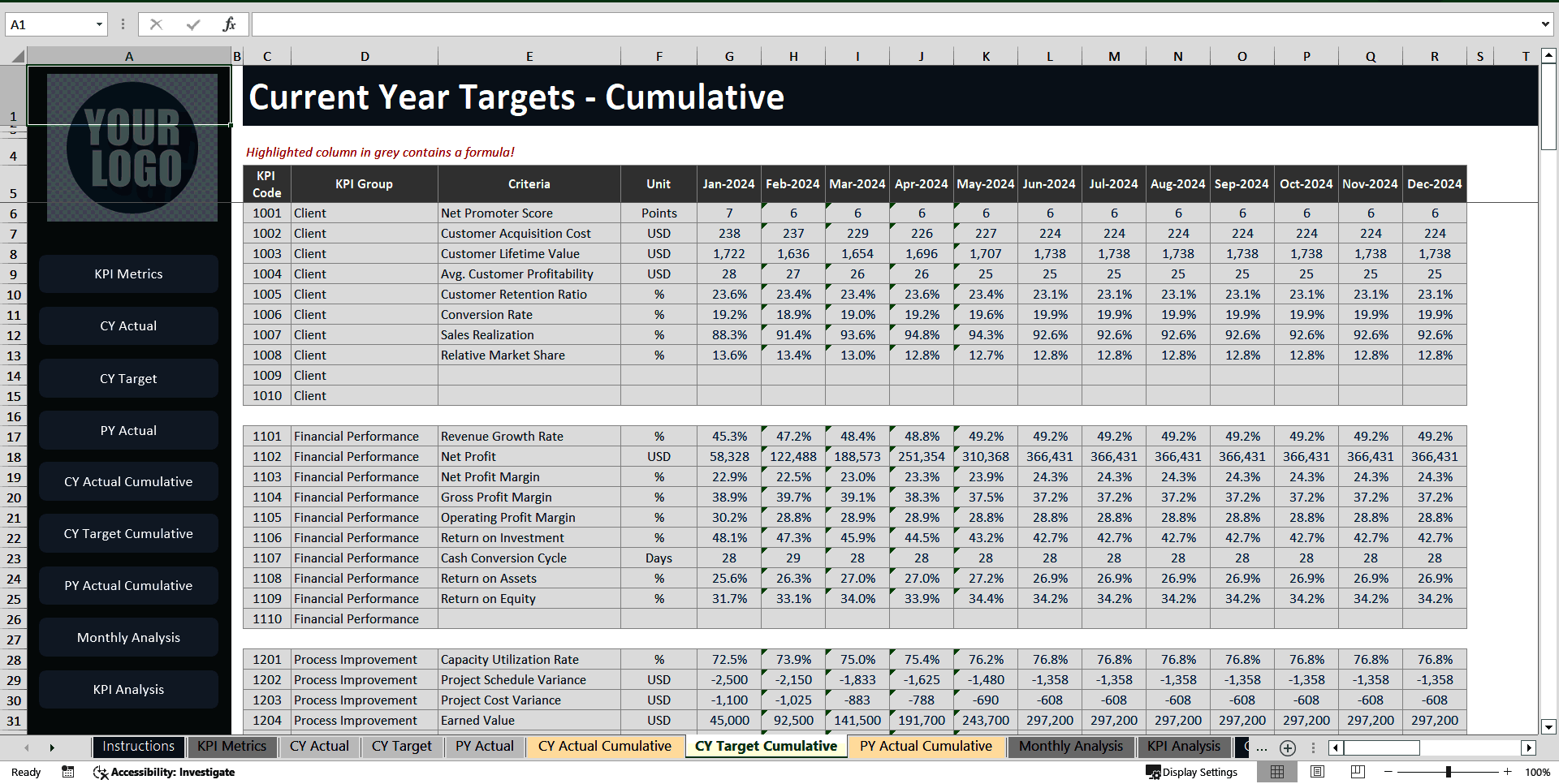Click the zoom out minus icon

pyautogui.click(x=1388, y=772)
